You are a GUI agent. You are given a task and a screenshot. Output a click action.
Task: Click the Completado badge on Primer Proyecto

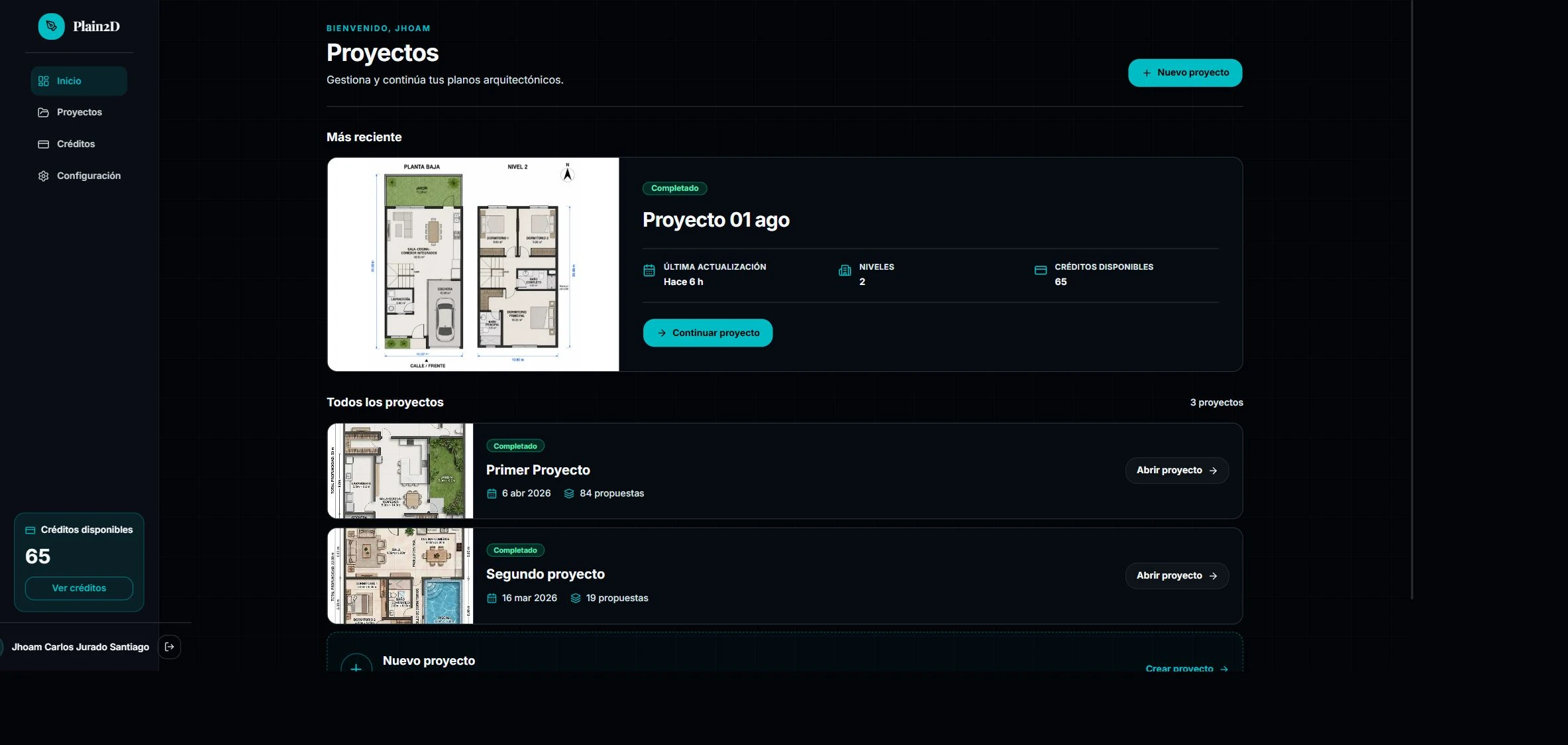click(515, 446)
